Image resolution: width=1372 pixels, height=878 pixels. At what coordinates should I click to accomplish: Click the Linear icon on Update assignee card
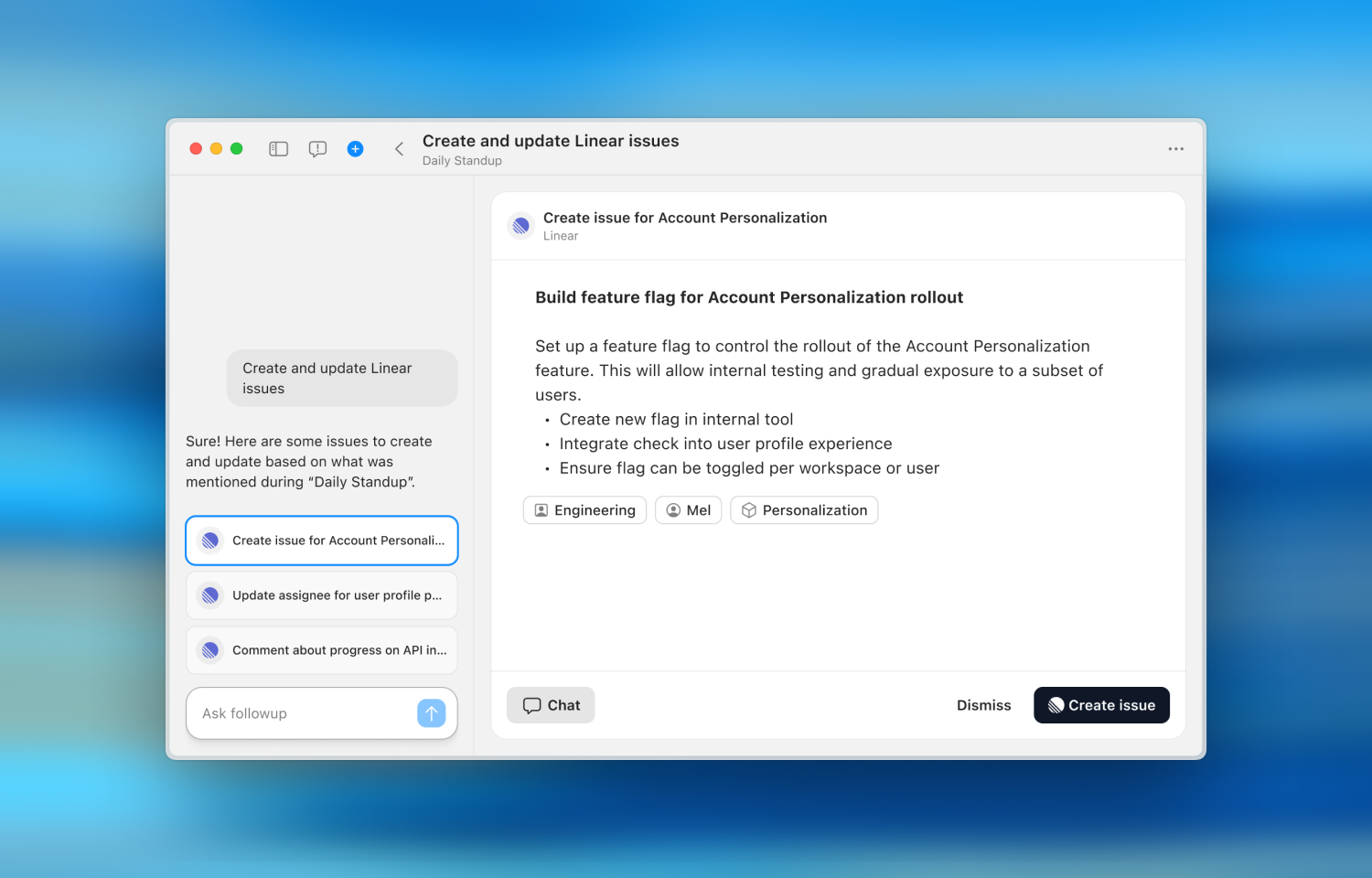pyautogui.click(x=209, y=595)
